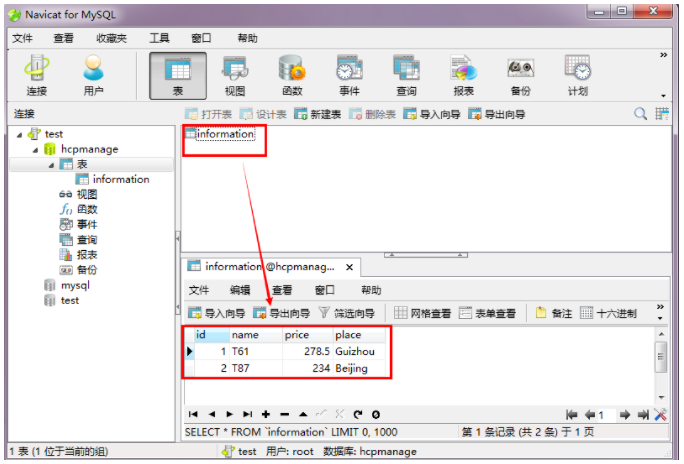Select the 用户 user icon
Screen dimensions: 684x464
tap(93, 75)
